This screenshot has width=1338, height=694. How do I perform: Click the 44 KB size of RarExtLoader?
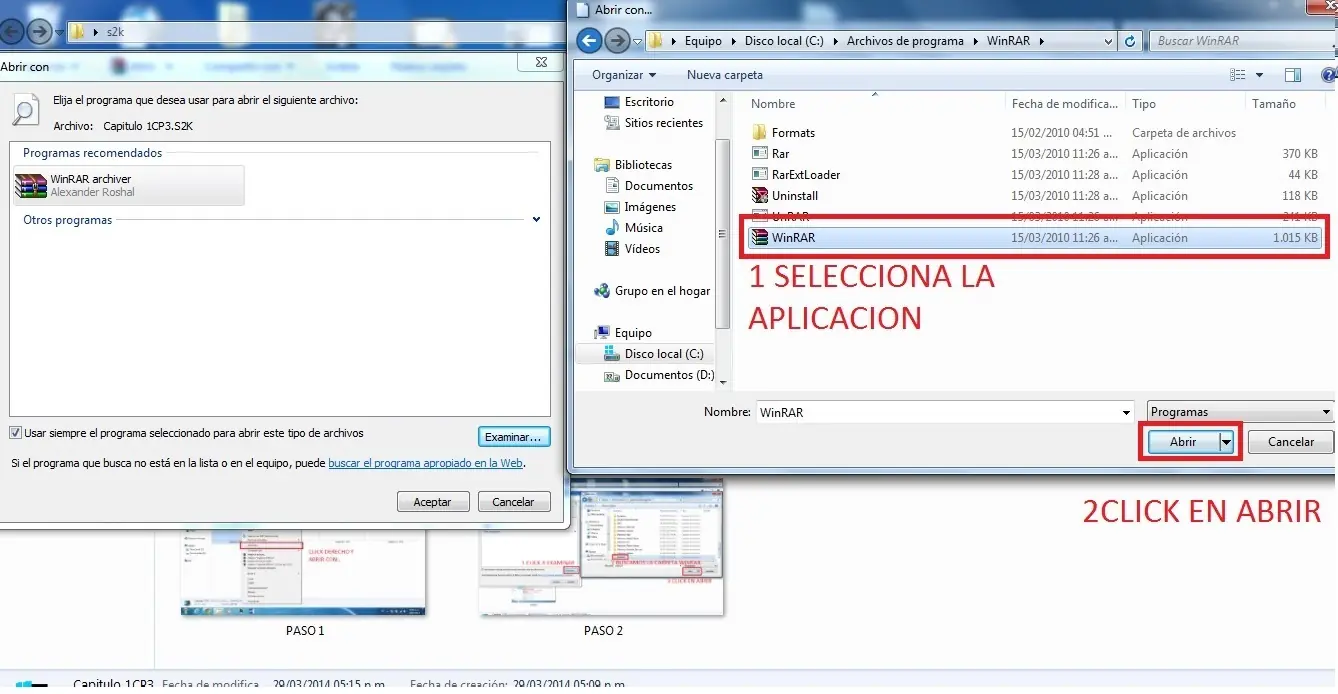click(x=1302, y=175)
